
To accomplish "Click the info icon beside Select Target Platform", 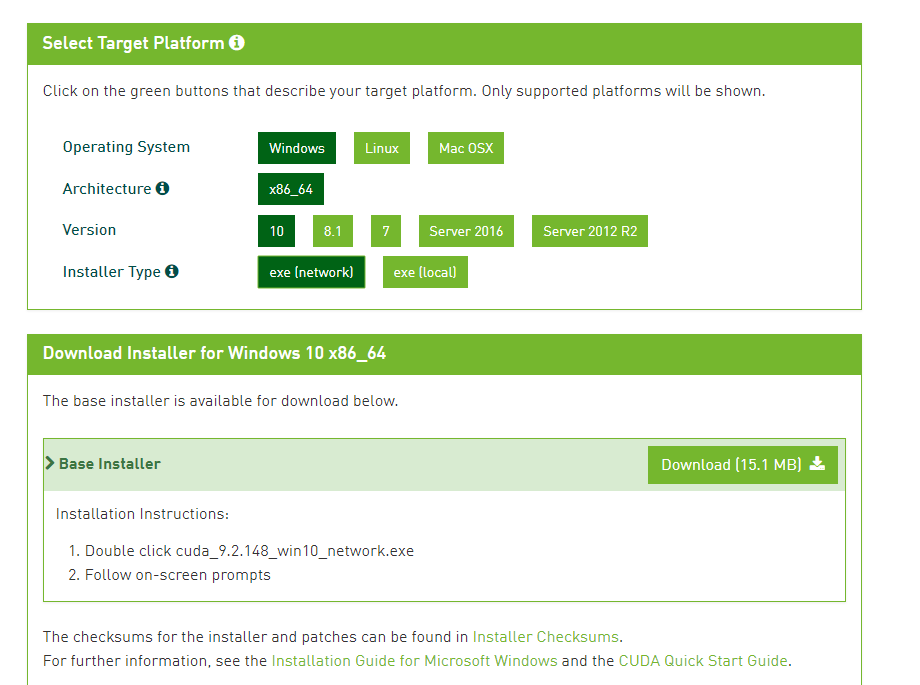I will click(x=237, y=43).
